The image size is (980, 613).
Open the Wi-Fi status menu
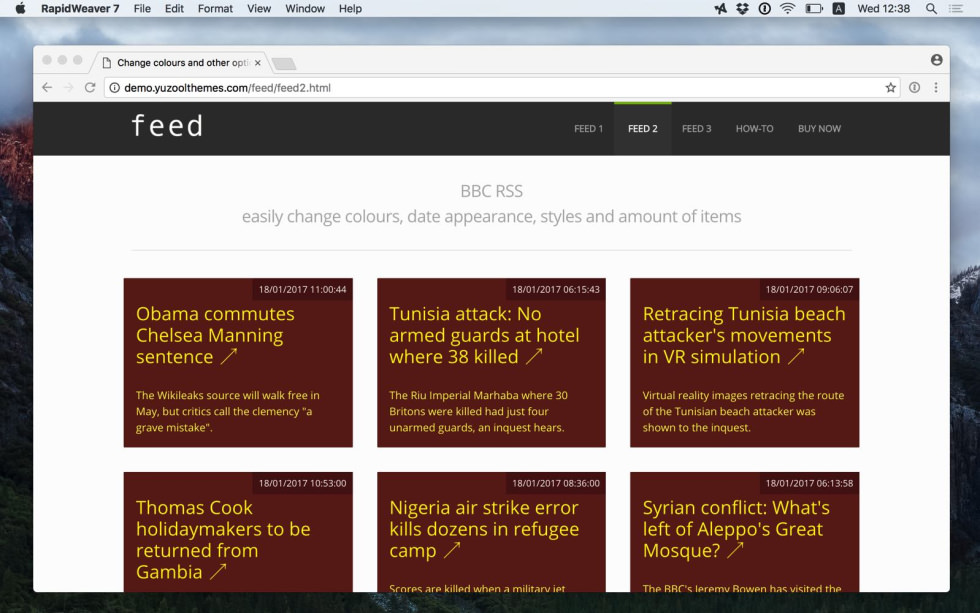(x=788, y=9)
